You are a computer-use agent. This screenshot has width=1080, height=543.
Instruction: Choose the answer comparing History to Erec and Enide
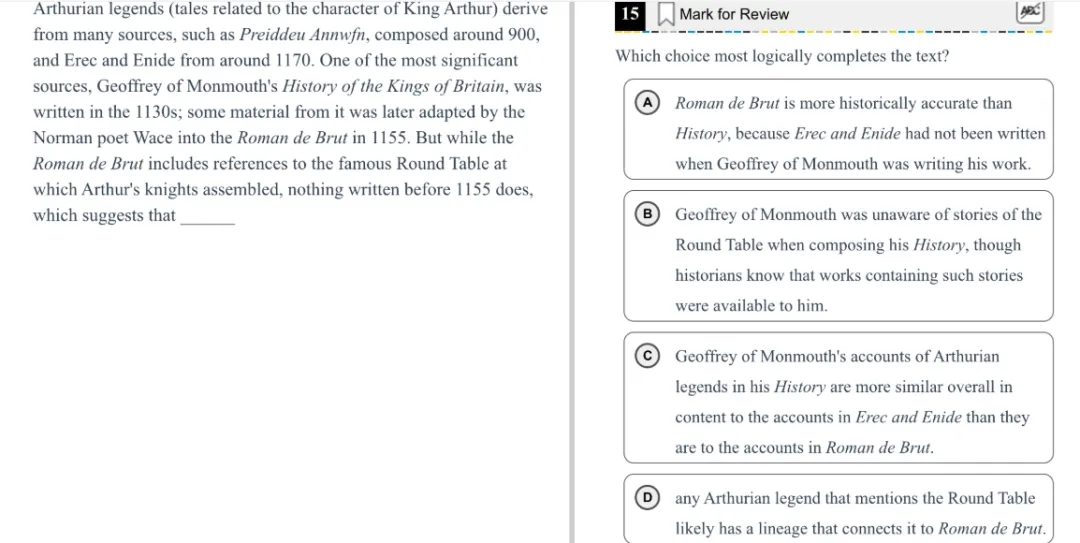click(838, 398)
